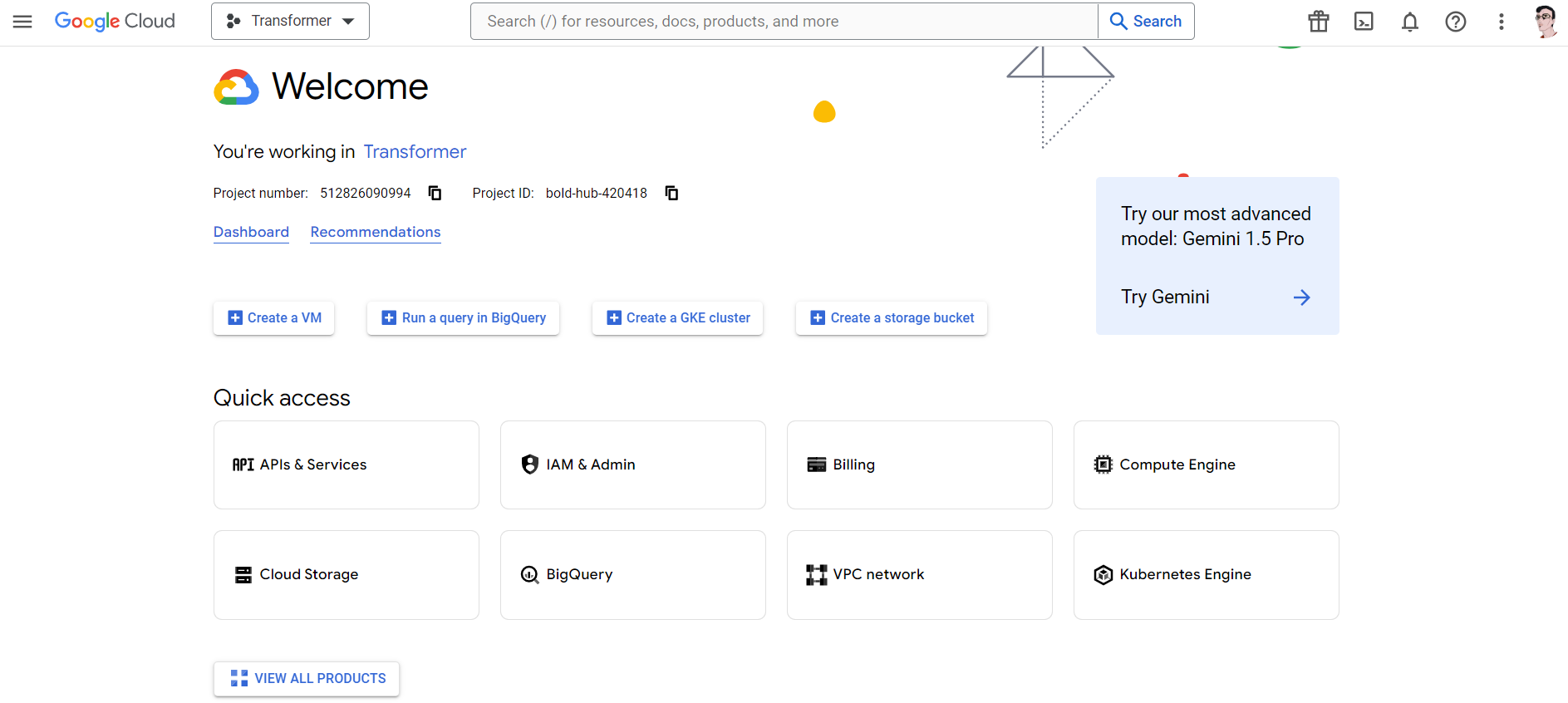1568x703 pixels.
Task: Focus the resource search input field
Action: [x=784, y=22]
